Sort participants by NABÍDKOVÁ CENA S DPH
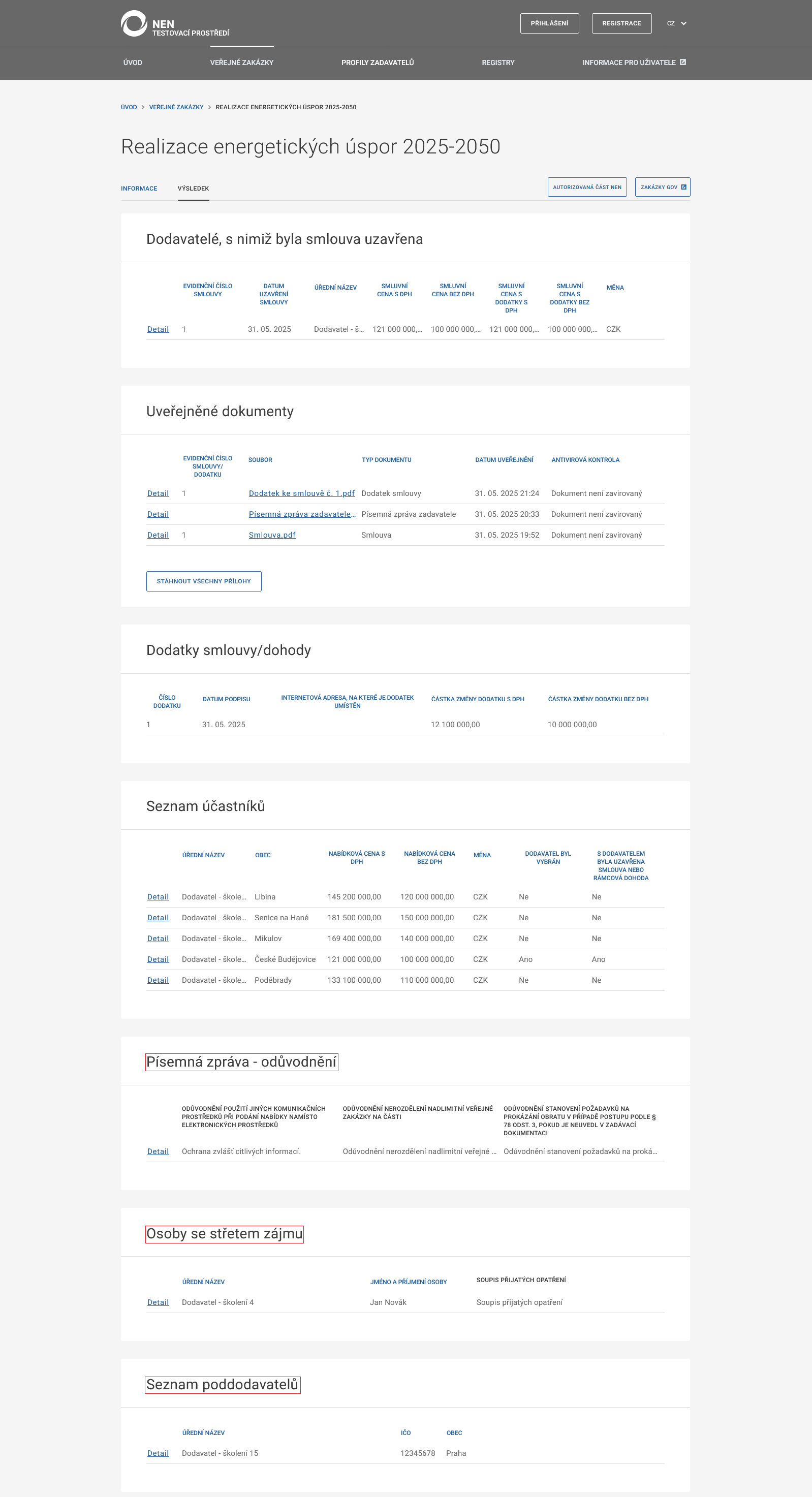Image resolution: width=812 pixels, height=1497 pixels. [357, 858]
